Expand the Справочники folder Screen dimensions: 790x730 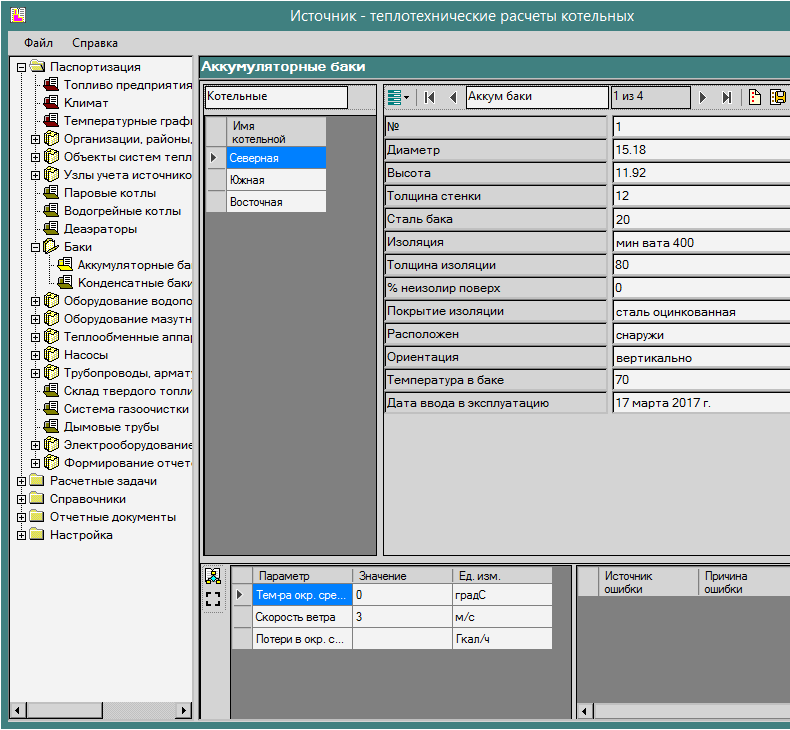[22, 499]
